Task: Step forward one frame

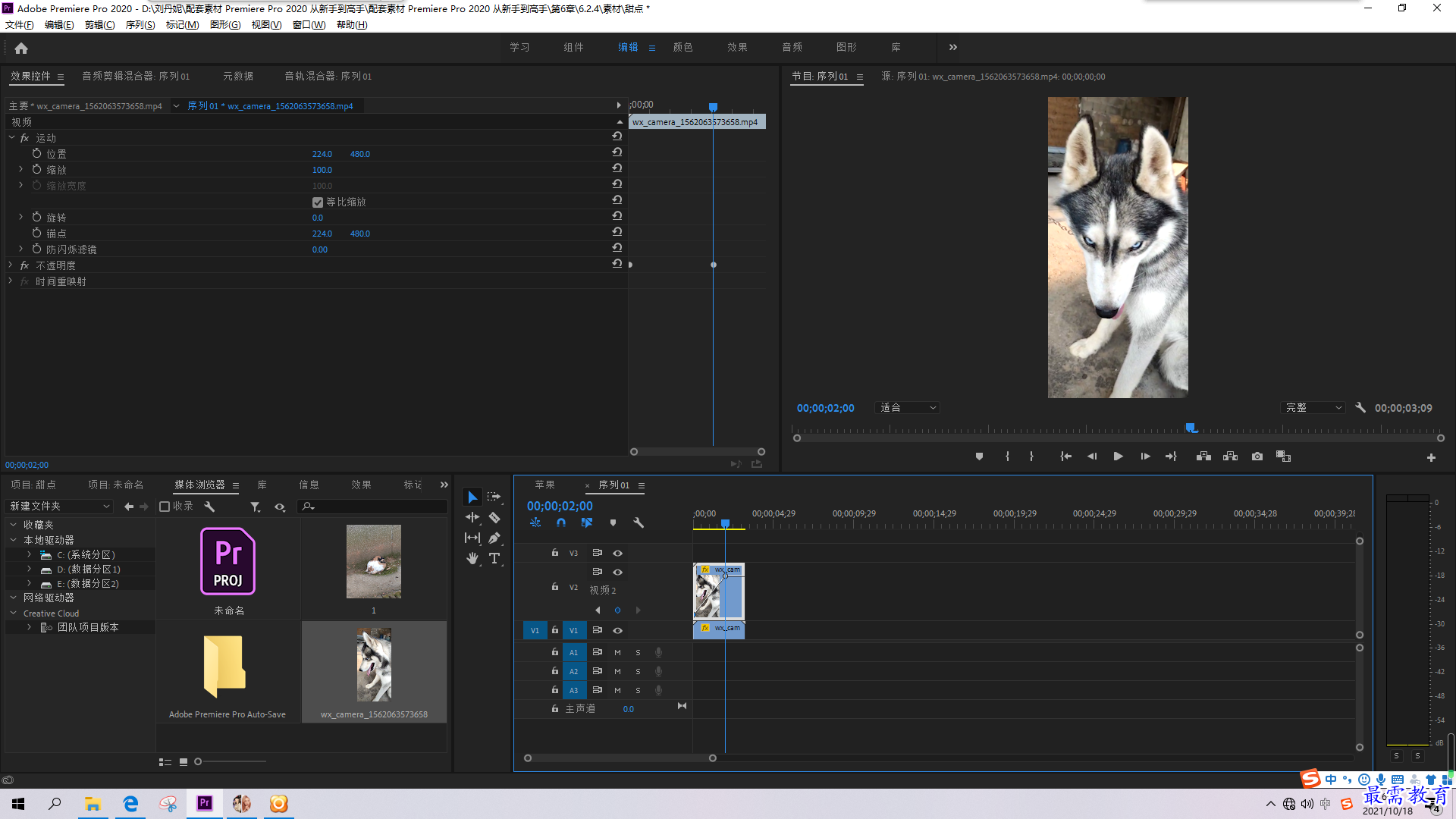Action: [1145, 457]
